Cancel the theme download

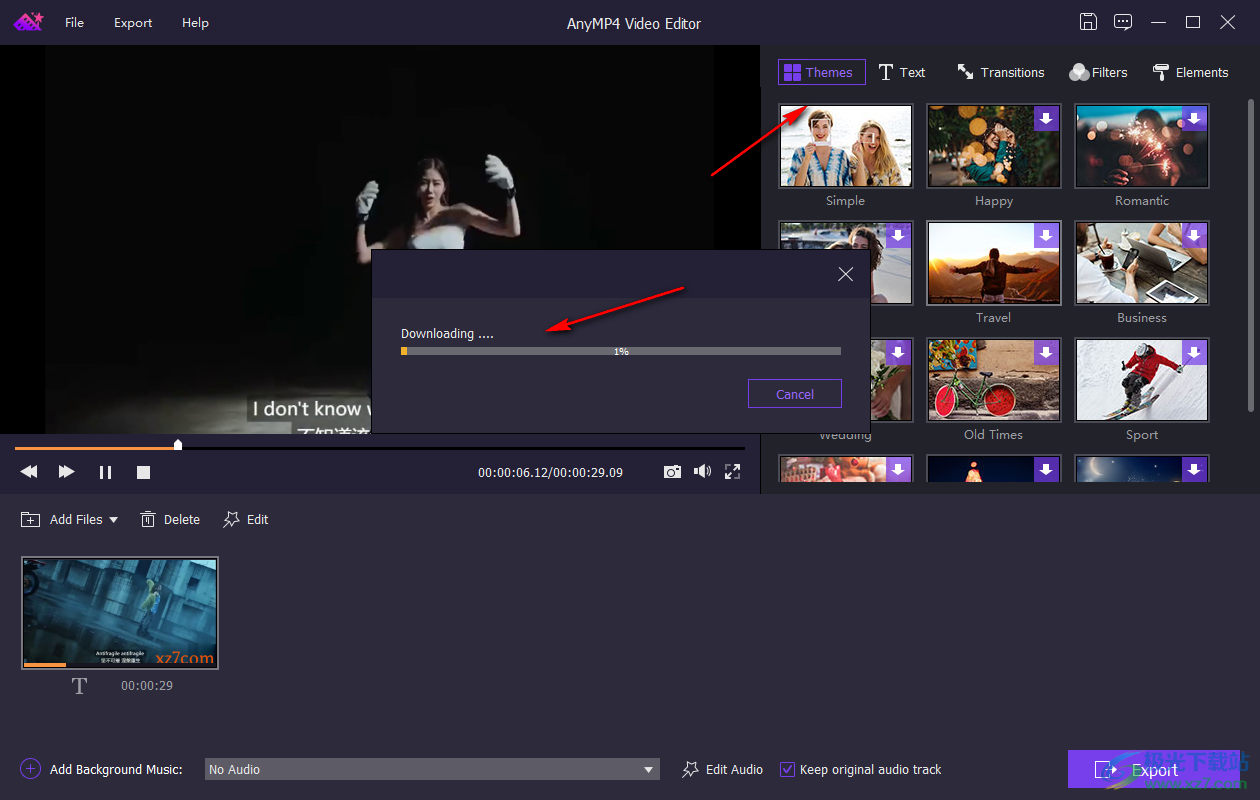(795, 394)
